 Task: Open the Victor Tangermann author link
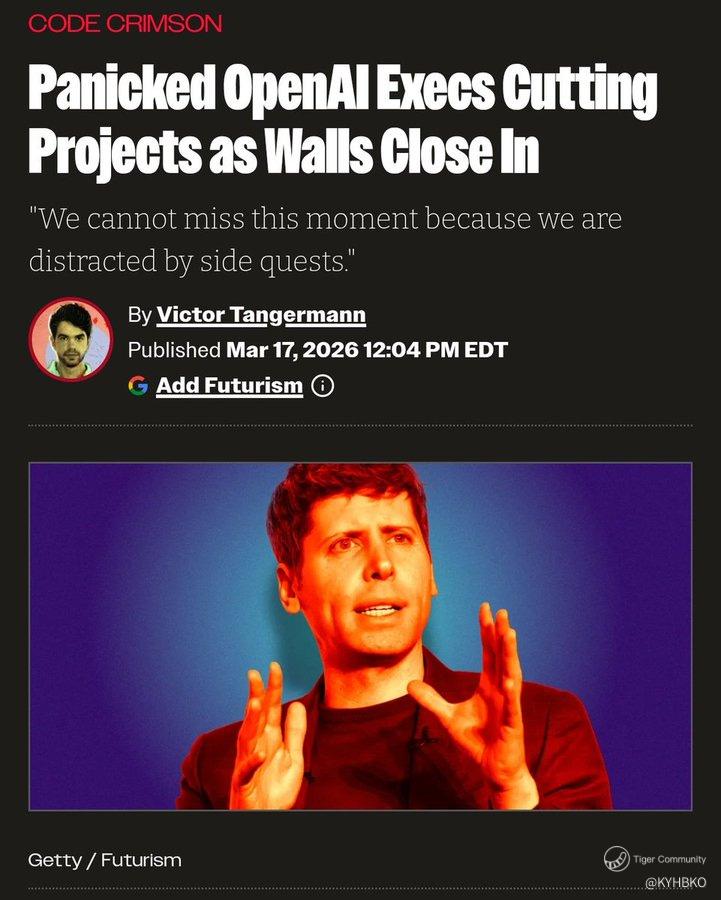(x=261, y=315)
